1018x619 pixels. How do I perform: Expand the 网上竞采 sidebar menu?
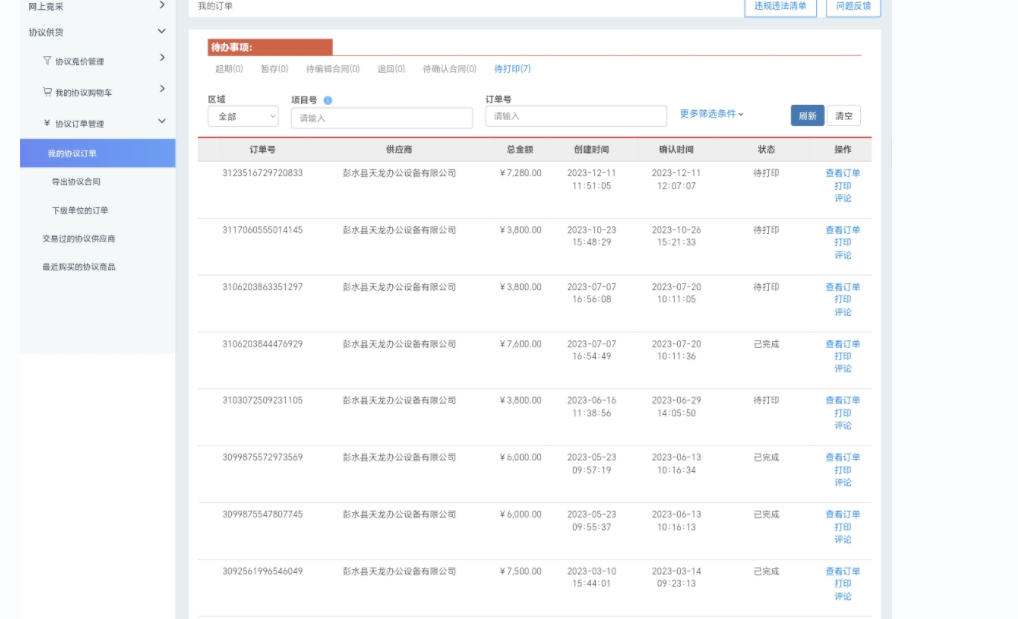click(162, 6)
